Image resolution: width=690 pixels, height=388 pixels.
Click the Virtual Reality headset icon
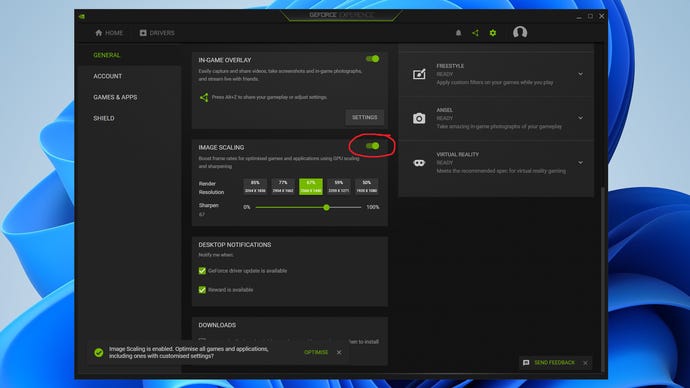[419, 163]
